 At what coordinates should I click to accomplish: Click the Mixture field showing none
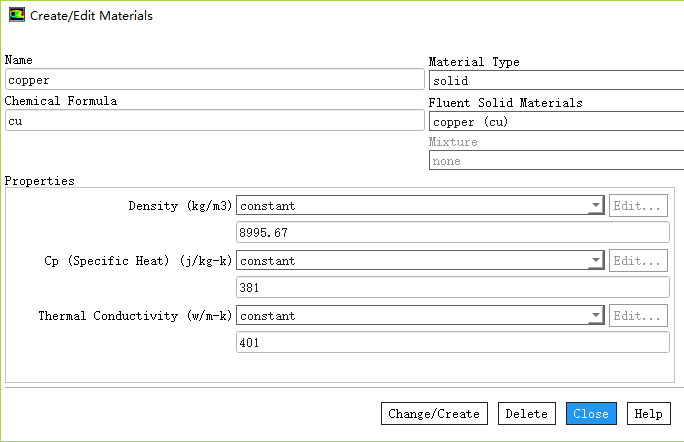[556, 161]
